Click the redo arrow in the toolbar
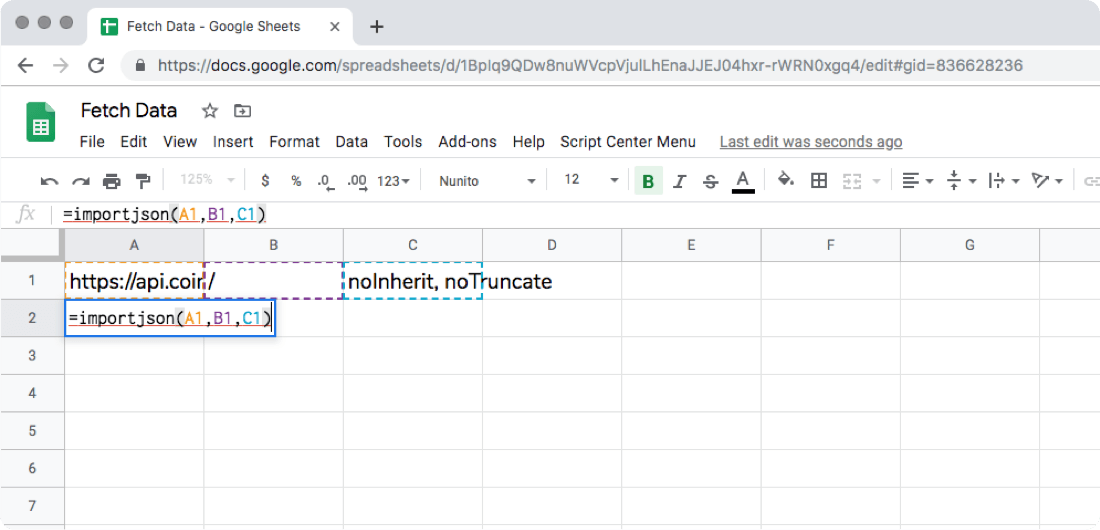This screenshot has width=1100, height=530. 81,181
